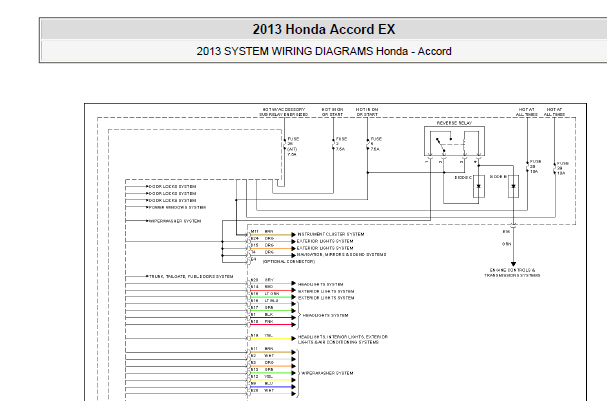The height and width of the screenshot is (401, 607).
Task: Click the INSTRUMENT CLUSTER SYSTEM label
Action: click(x=331, y=234)
